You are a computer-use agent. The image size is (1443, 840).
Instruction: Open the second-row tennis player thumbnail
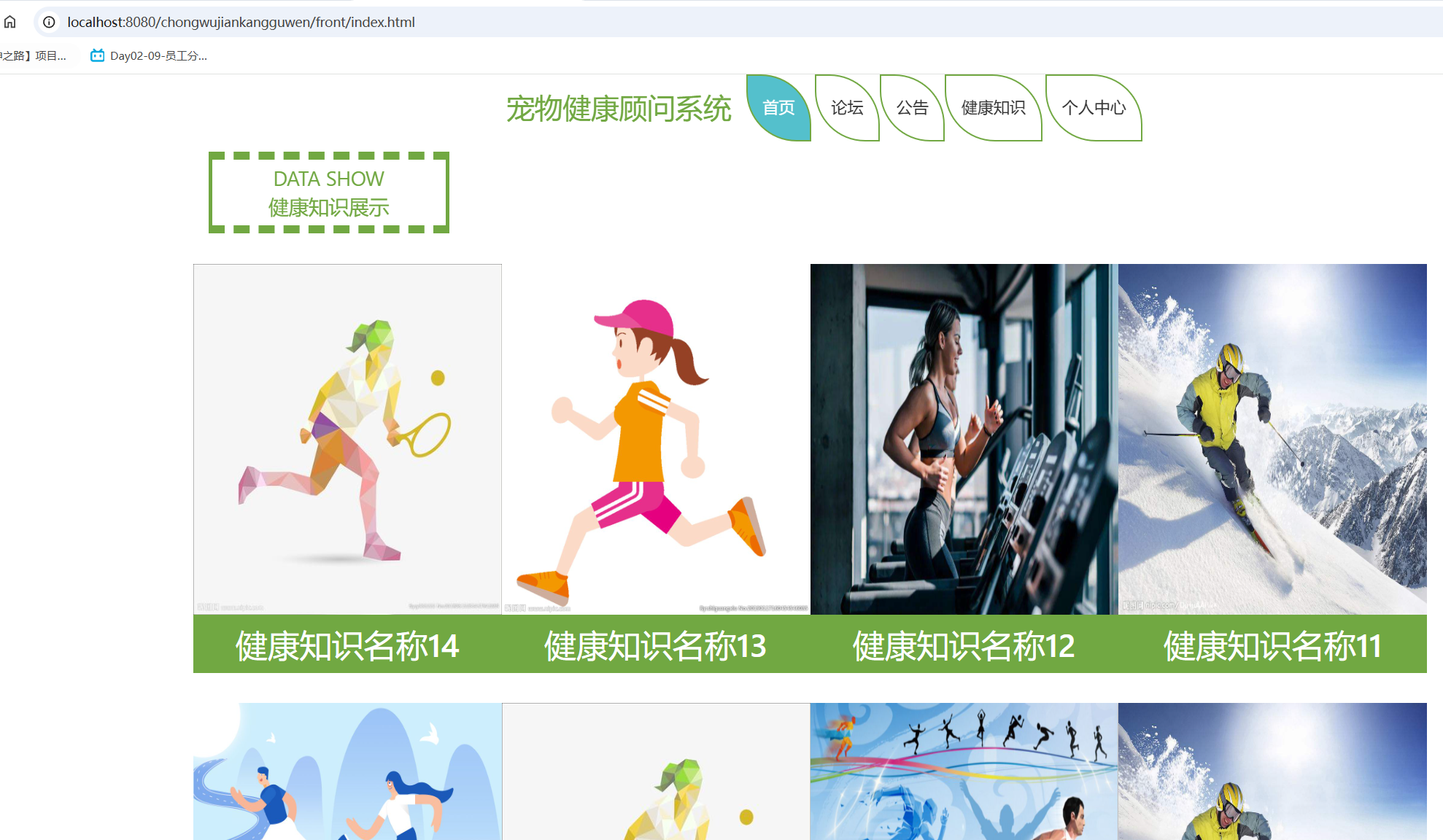pyautogui.click(x=656, y=771)
